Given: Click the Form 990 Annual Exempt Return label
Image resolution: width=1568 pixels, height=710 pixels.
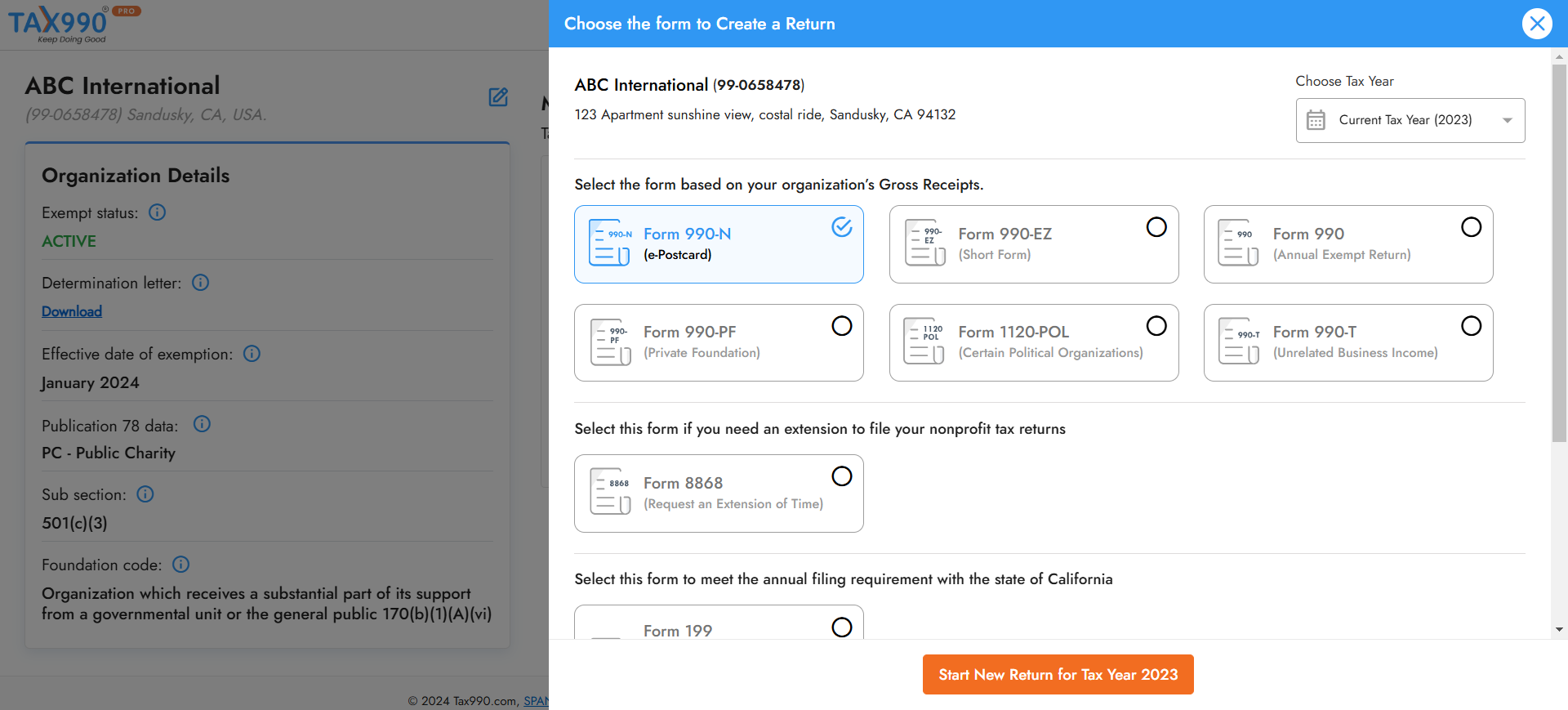Looking at the screenshot, I should coord(1342,243).
